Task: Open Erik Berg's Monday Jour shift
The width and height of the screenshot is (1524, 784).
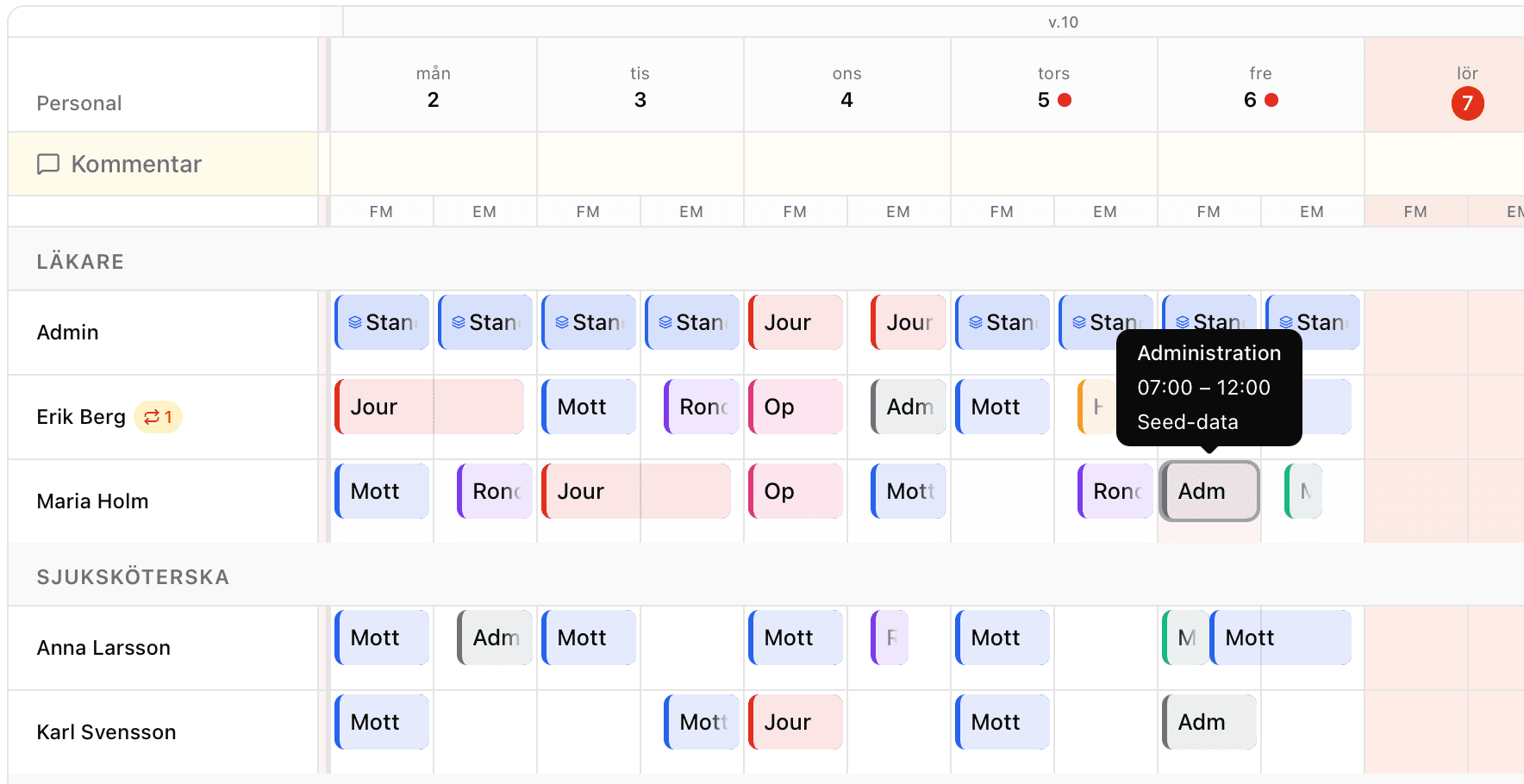Action: tap(429, 407)
